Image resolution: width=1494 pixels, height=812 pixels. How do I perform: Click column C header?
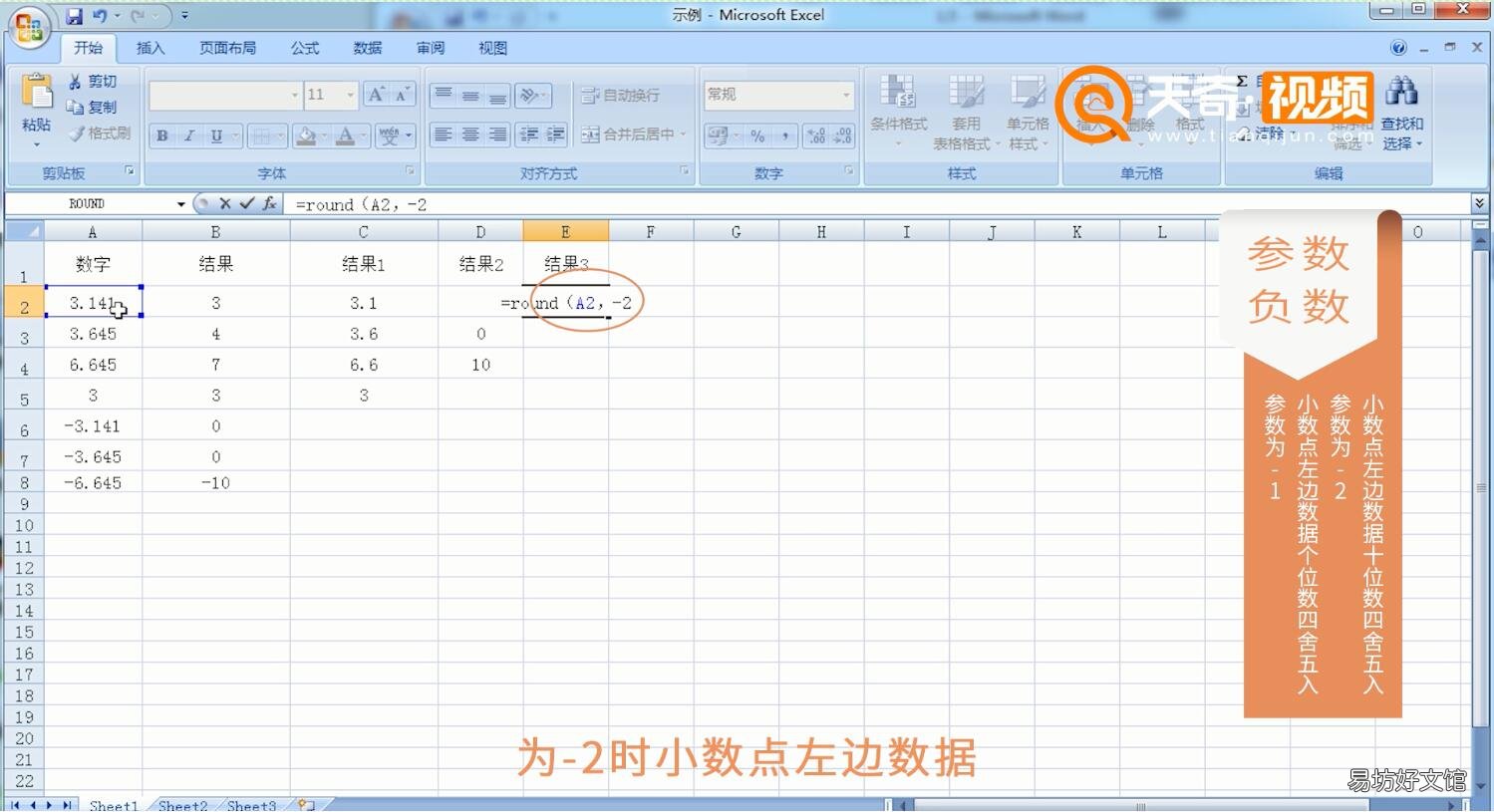[x=364, y=231]
